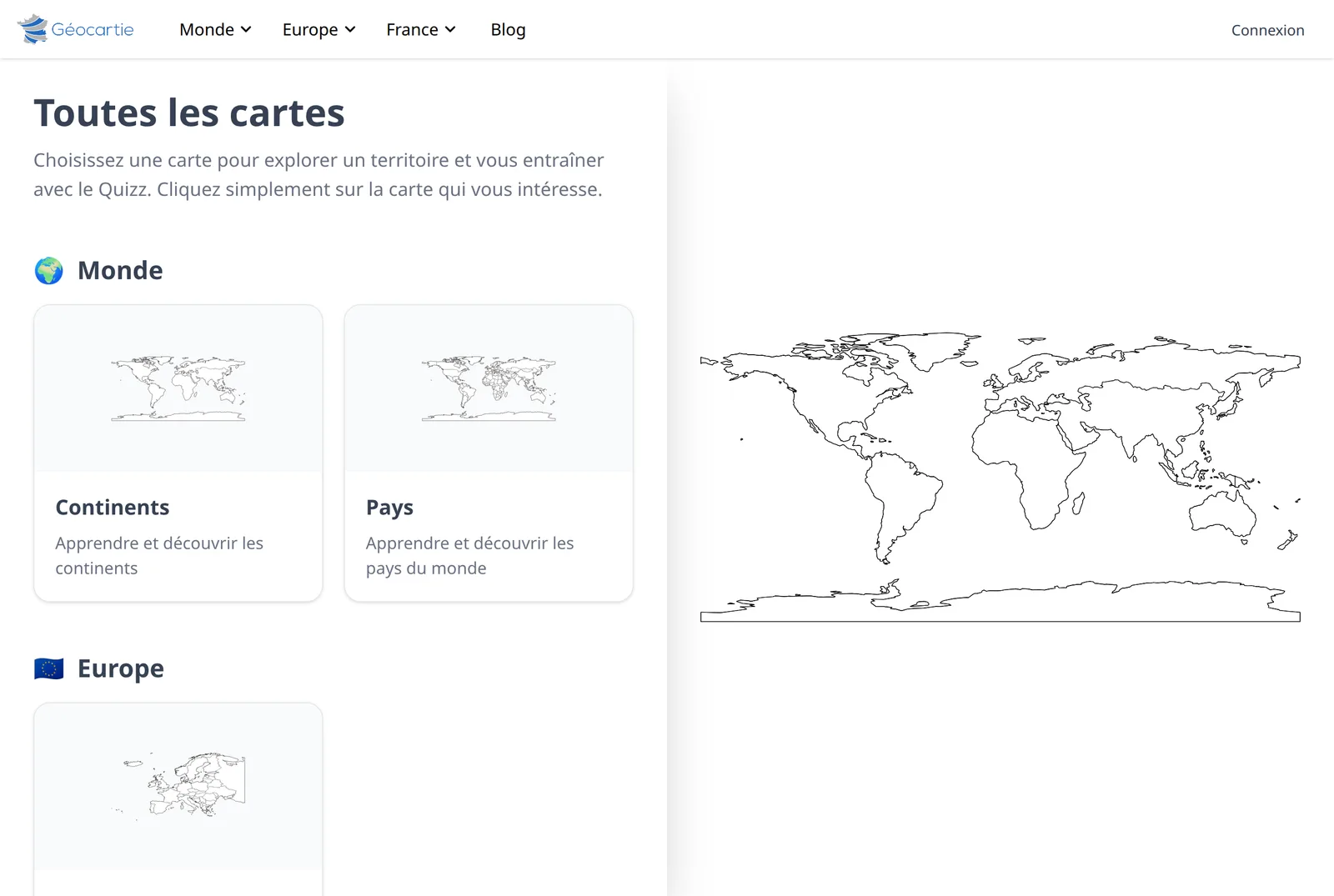Click 'Apprendre et découvrir les continents' text
This screenshot has width=1334, height=896.
(x=159, y=556)
